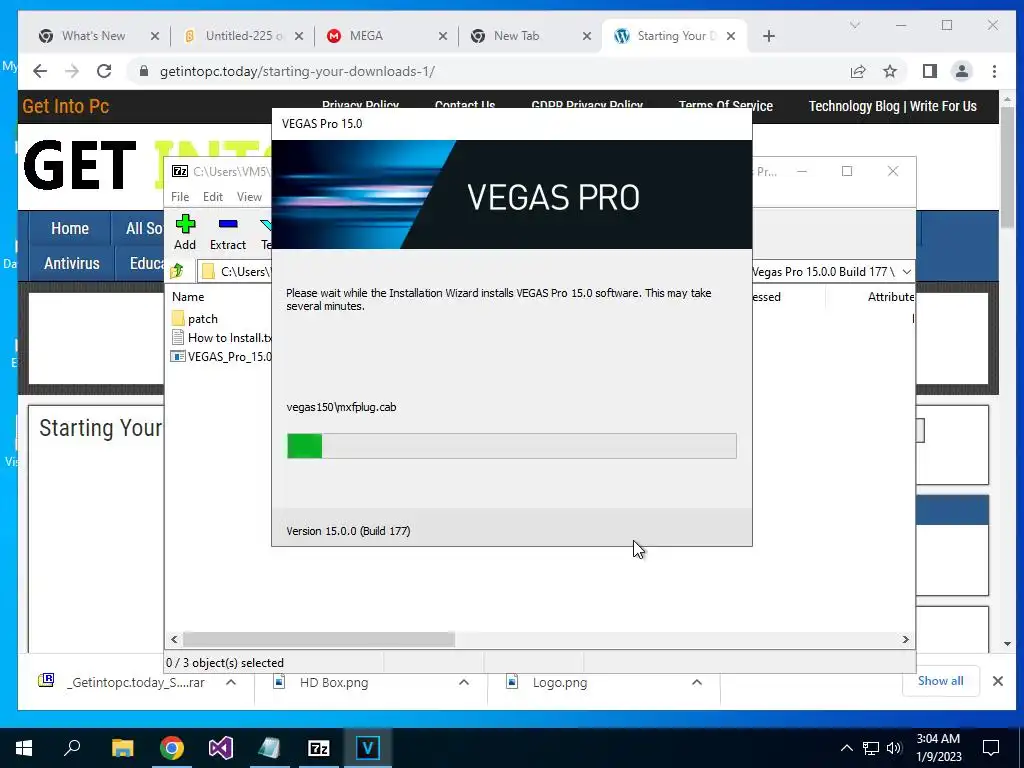The height and width of the screenshot is (768, 1024).
Task: Open Chrome tab search chevron
Action: (854, 25)
